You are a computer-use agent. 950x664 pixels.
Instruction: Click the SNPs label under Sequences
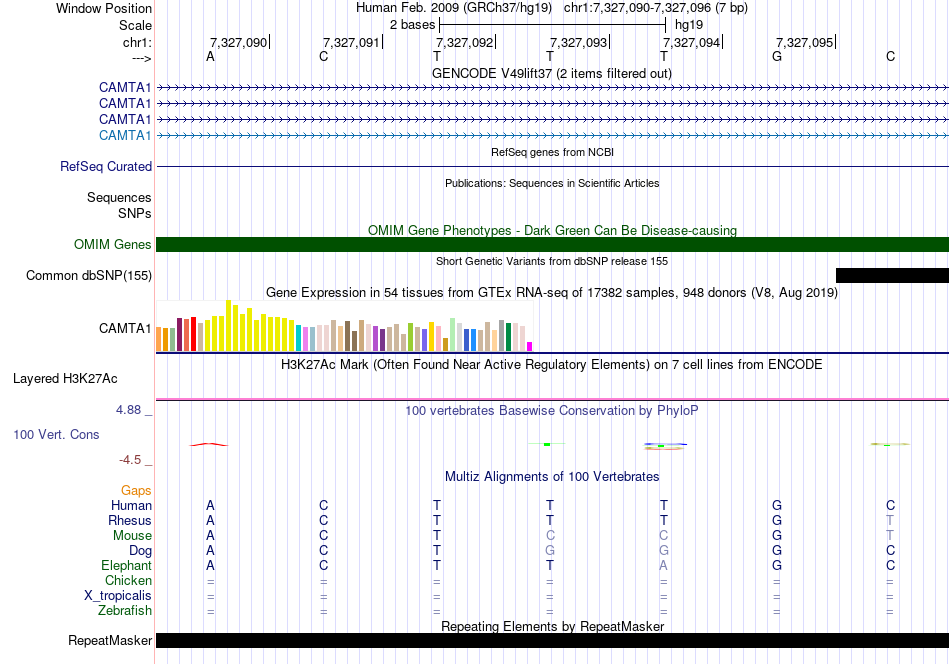click(135, 213)
